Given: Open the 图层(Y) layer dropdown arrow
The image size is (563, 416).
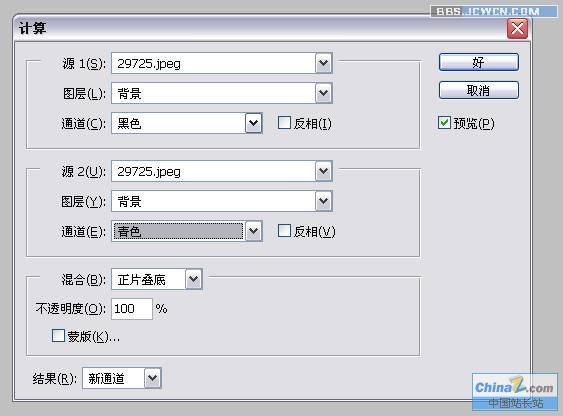Looking at the screenshot, I should [x=324, y=201].
